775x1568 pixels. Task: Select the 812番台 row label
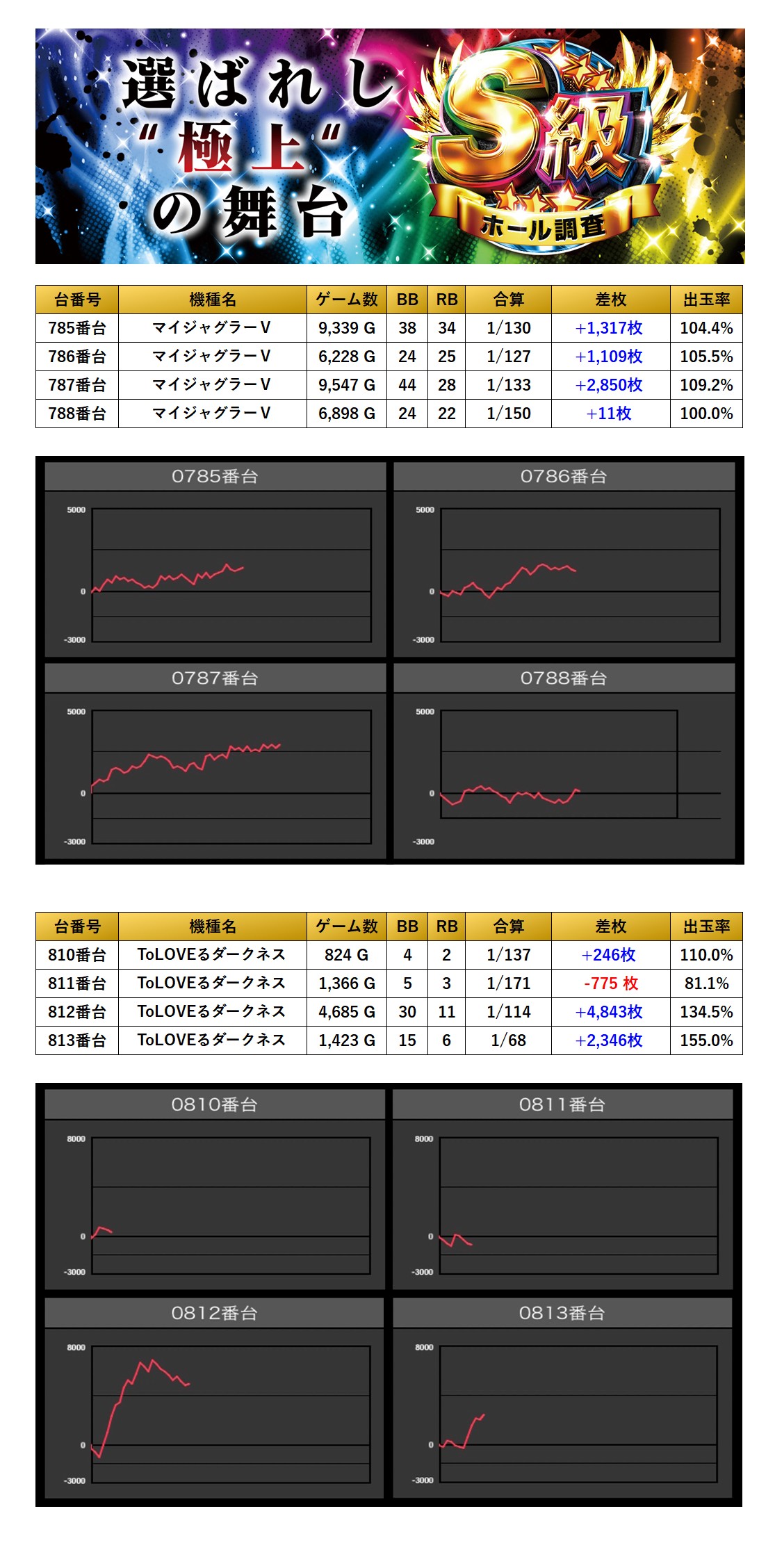[x=77, y=1012]
